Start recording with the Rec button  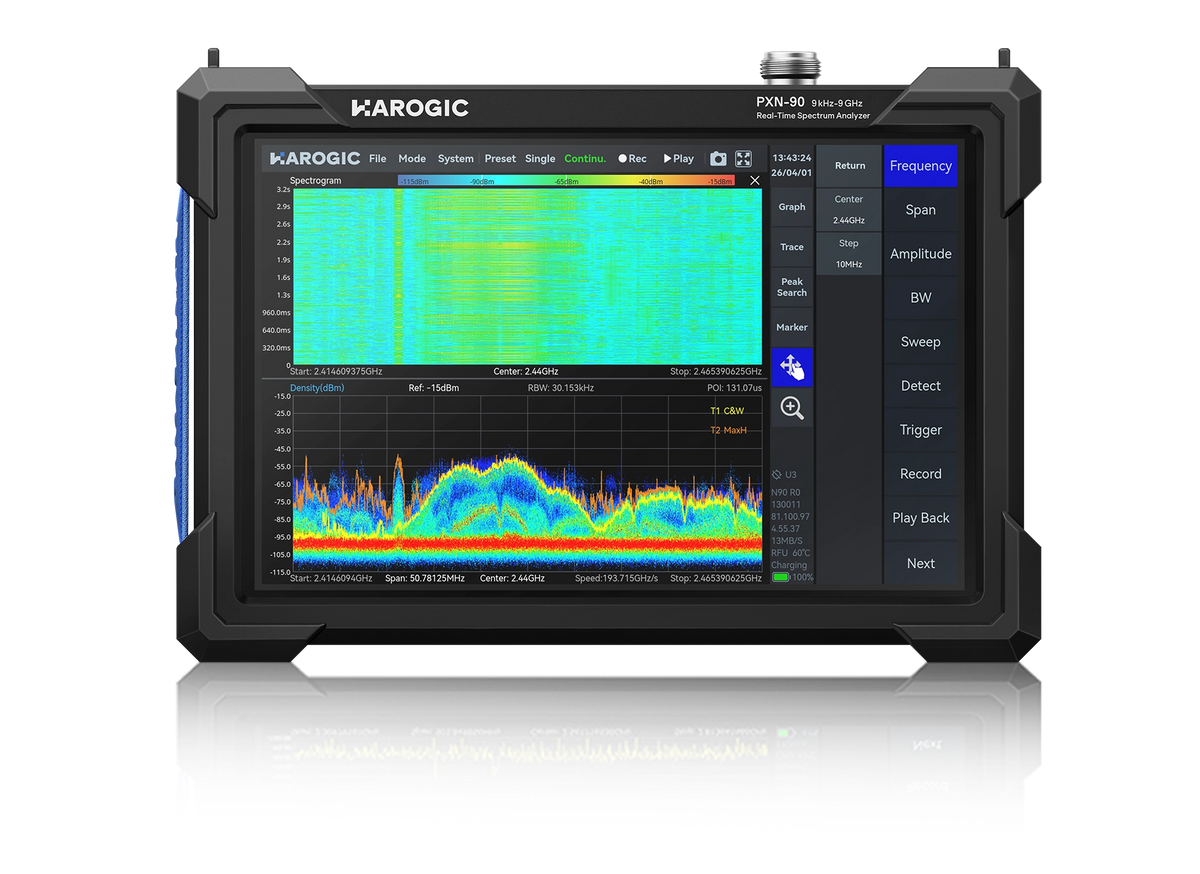(x=632, y=159)
